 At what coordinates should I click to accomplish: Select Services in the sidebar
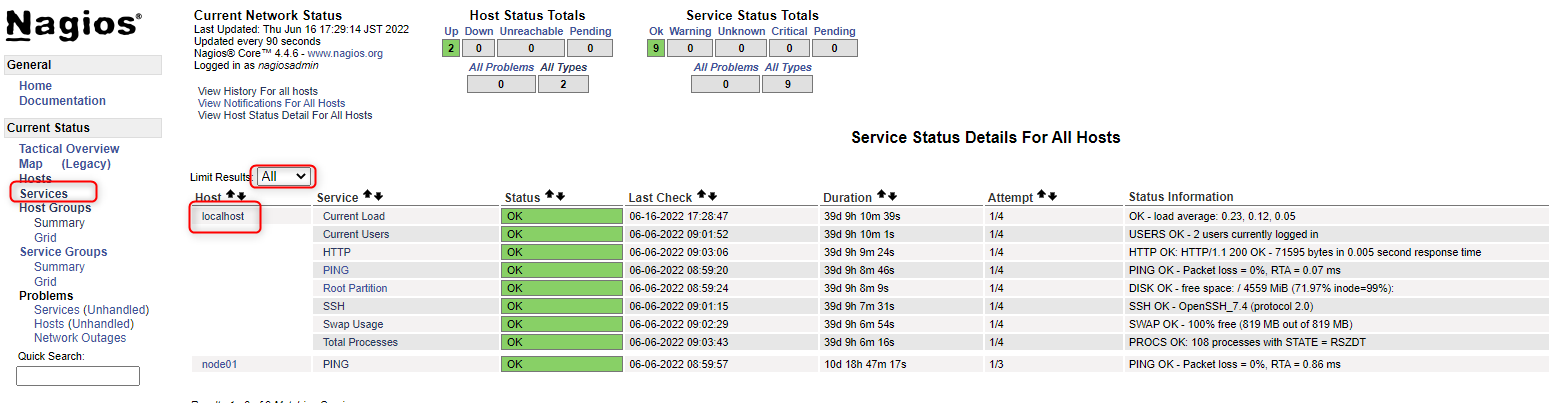pyautogui.click(x=44, y=193)
